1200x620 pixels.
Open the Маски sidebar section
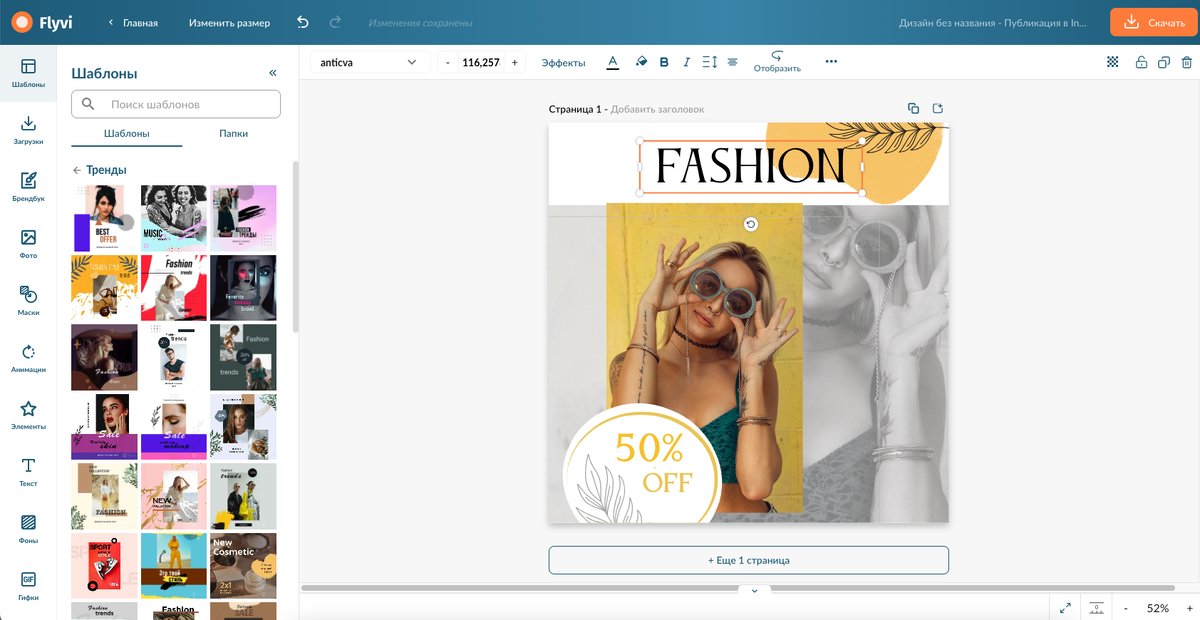point(28,301)
